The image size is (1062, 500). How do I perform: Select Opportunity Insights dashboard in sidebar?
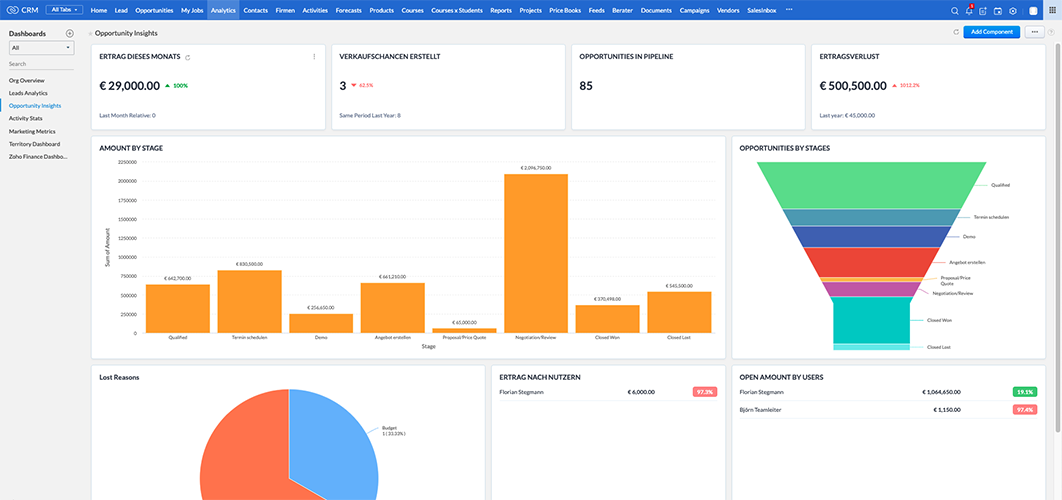coord(35,106)
